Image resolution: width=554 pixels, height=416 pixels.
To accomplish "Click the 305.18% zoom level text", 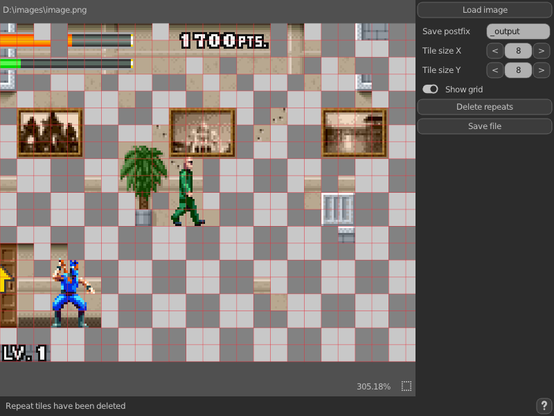I will [373, 387].
